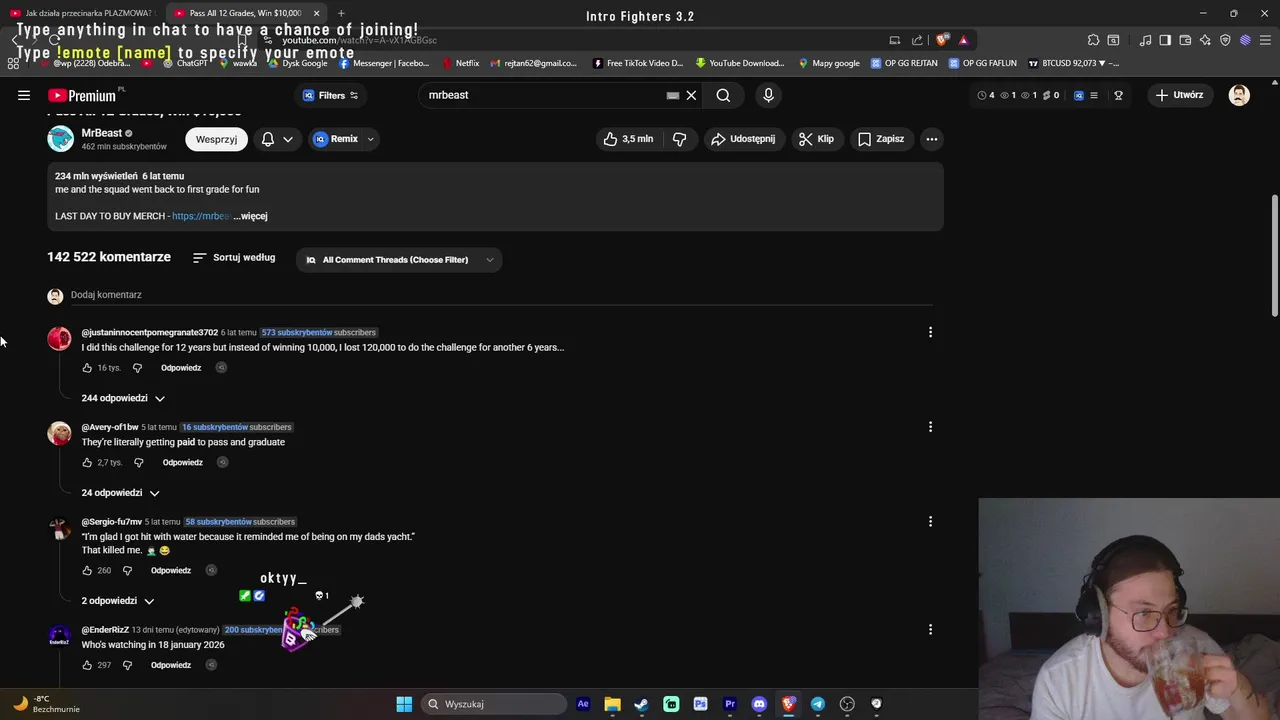The height and width of the screenshot is (720, 1280).
Task: Expand description with ...więcej
Action: [250, 216]
